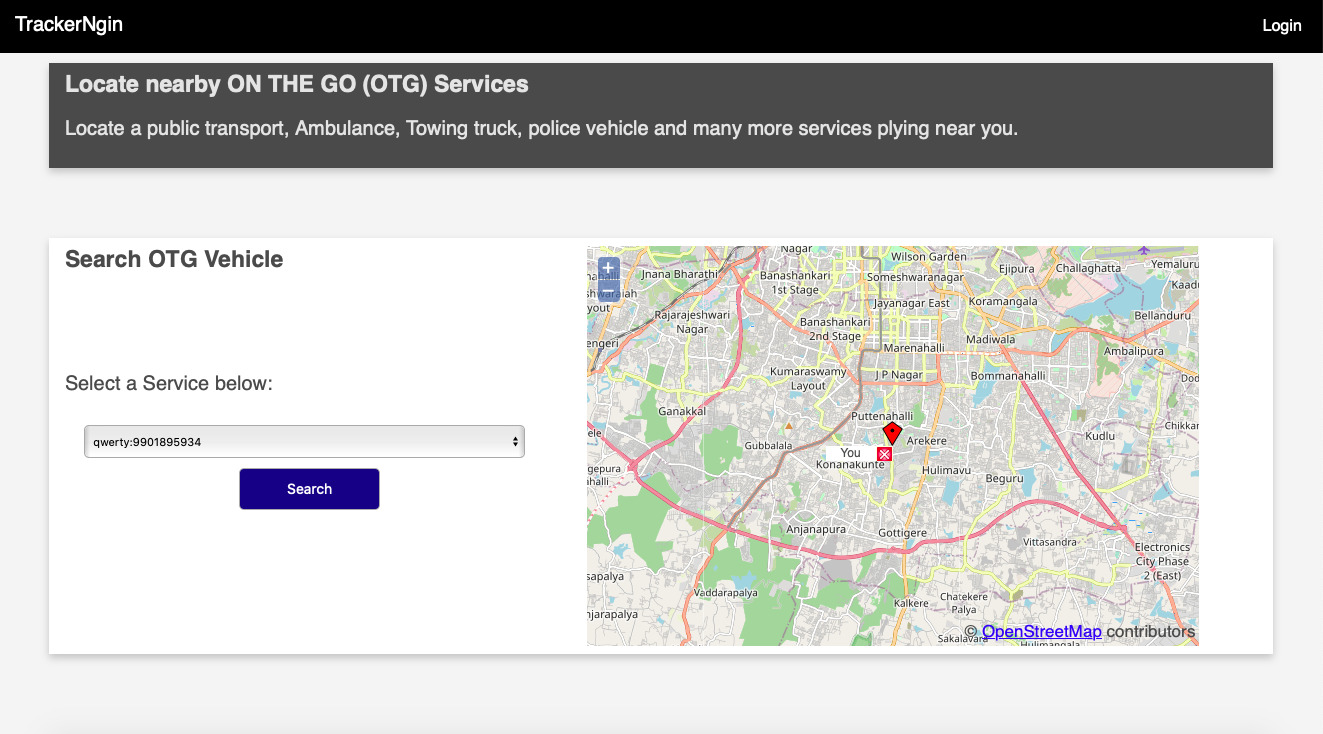Screen dimensions: 1323x734
Task: Click the 'Hulimavu' map label
Action: [946, 469]
